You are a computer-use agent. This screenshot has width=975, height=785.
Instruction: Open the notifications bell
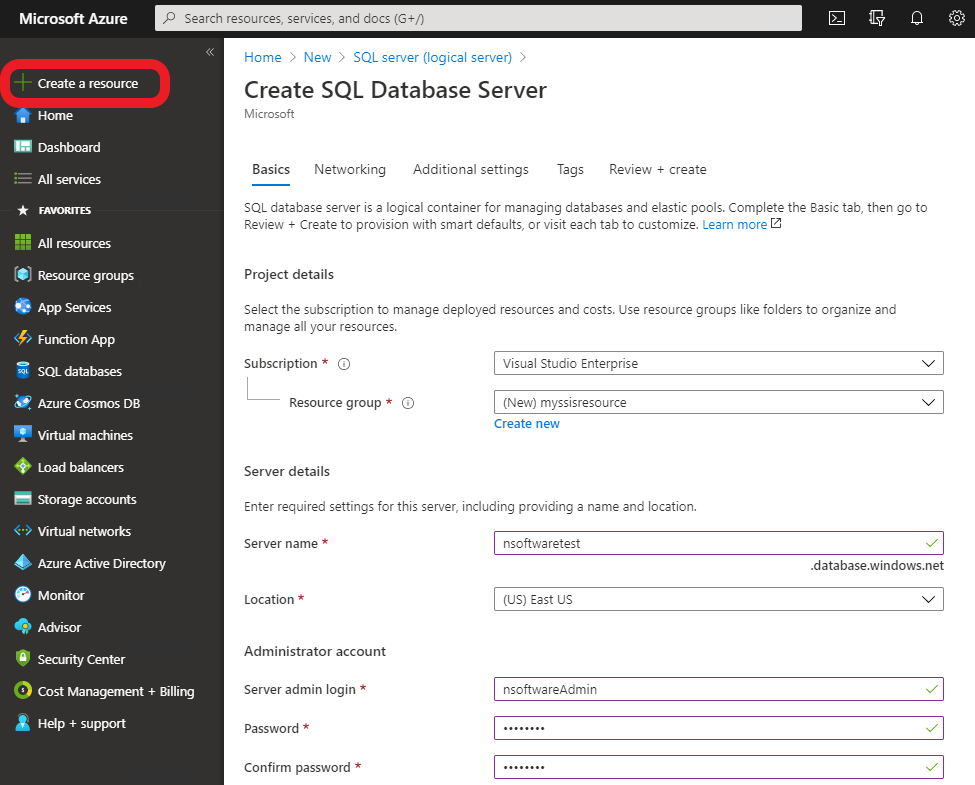click(x=917, y=18)
